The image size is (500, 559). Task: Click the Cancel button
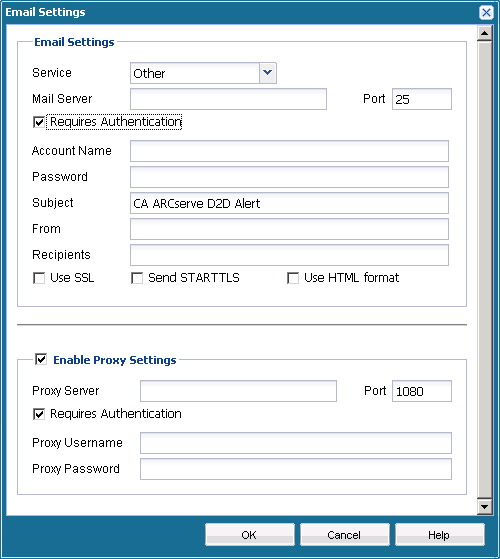(344, 535)
